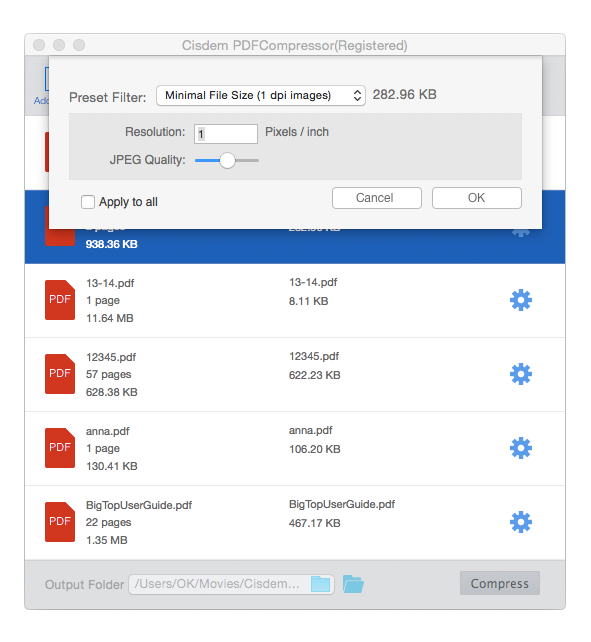Click the 938.36 KB size in selected row
This screenshot has width=591, height=642.
111,244
